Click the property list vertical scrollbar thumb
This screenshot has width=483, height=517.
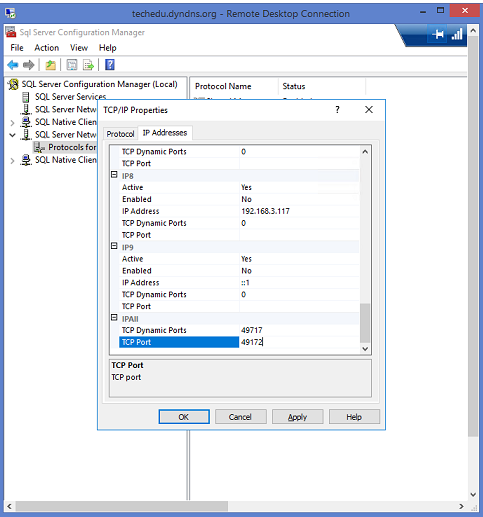tap(365, 323)
